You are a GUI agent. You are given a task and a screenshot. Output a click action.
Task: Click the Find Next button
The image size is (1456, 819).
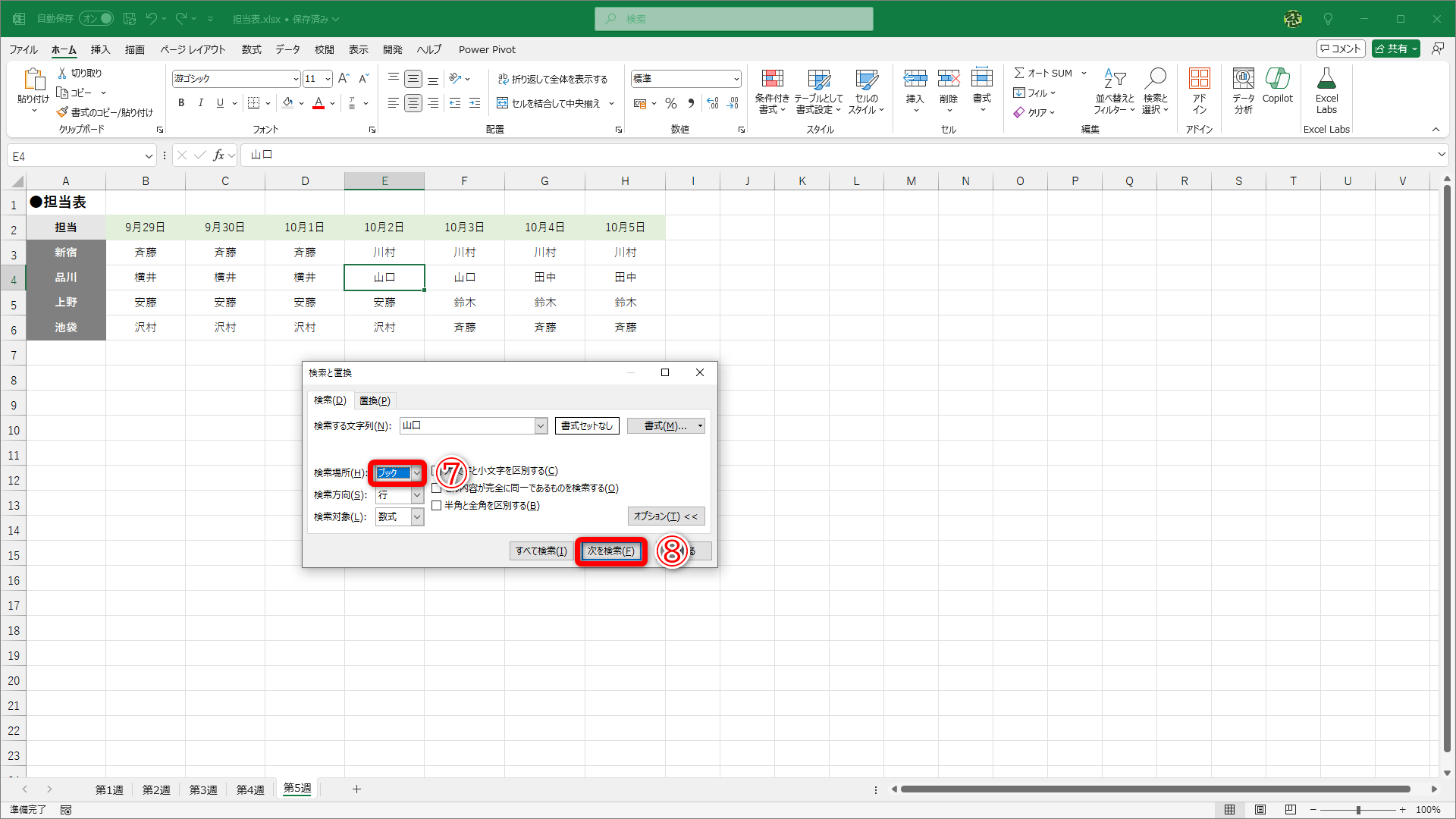(611, 551)
